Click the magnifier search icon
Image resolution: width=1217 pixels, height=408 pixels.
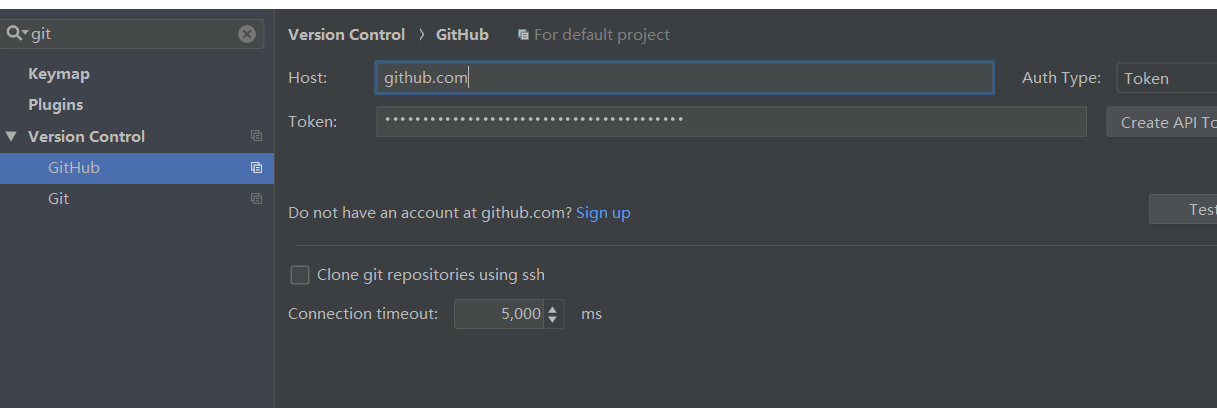[x=15, y=33]
